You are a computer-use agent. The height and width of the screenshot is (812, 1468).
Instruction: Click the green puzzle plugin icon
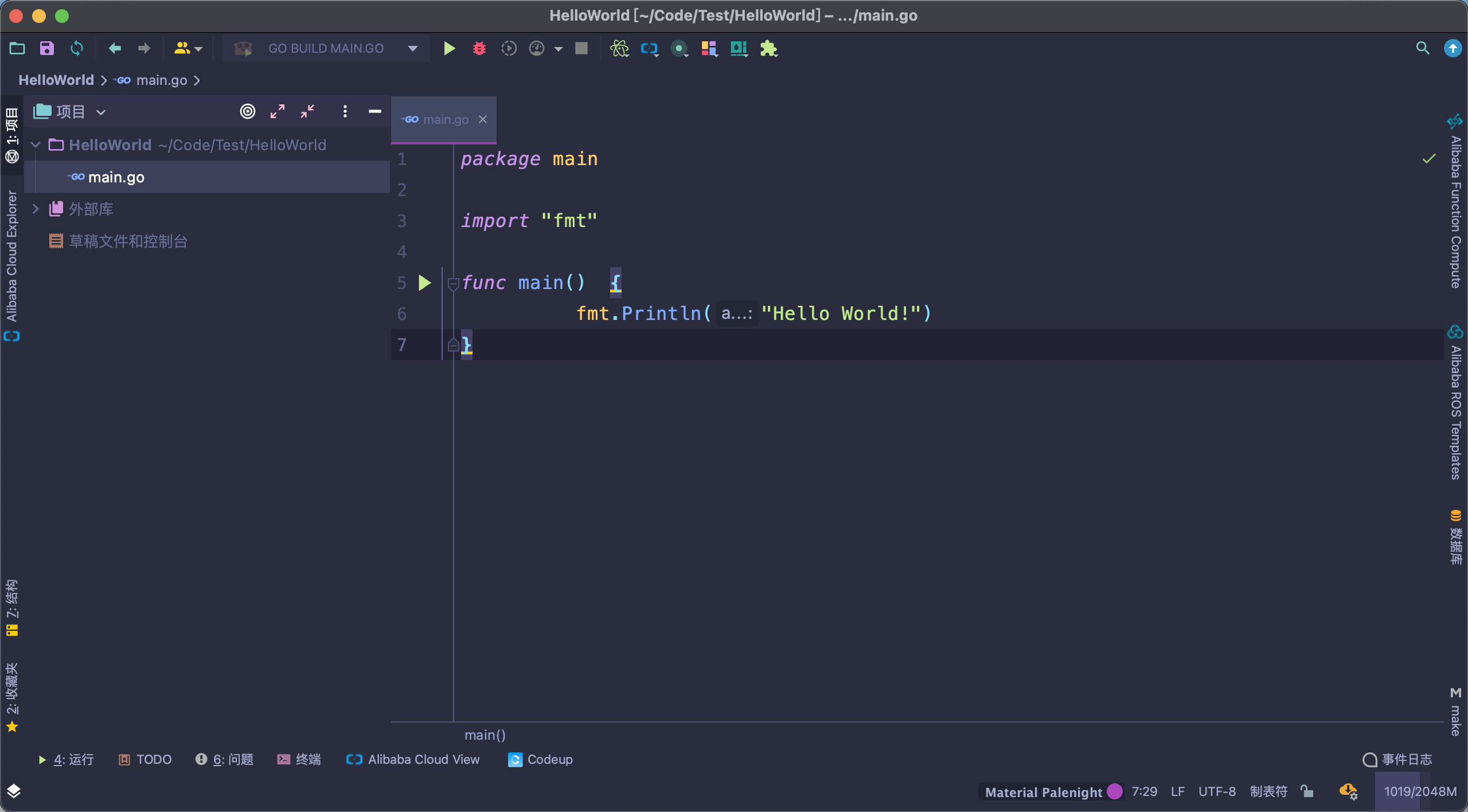[x=768, y=49]
